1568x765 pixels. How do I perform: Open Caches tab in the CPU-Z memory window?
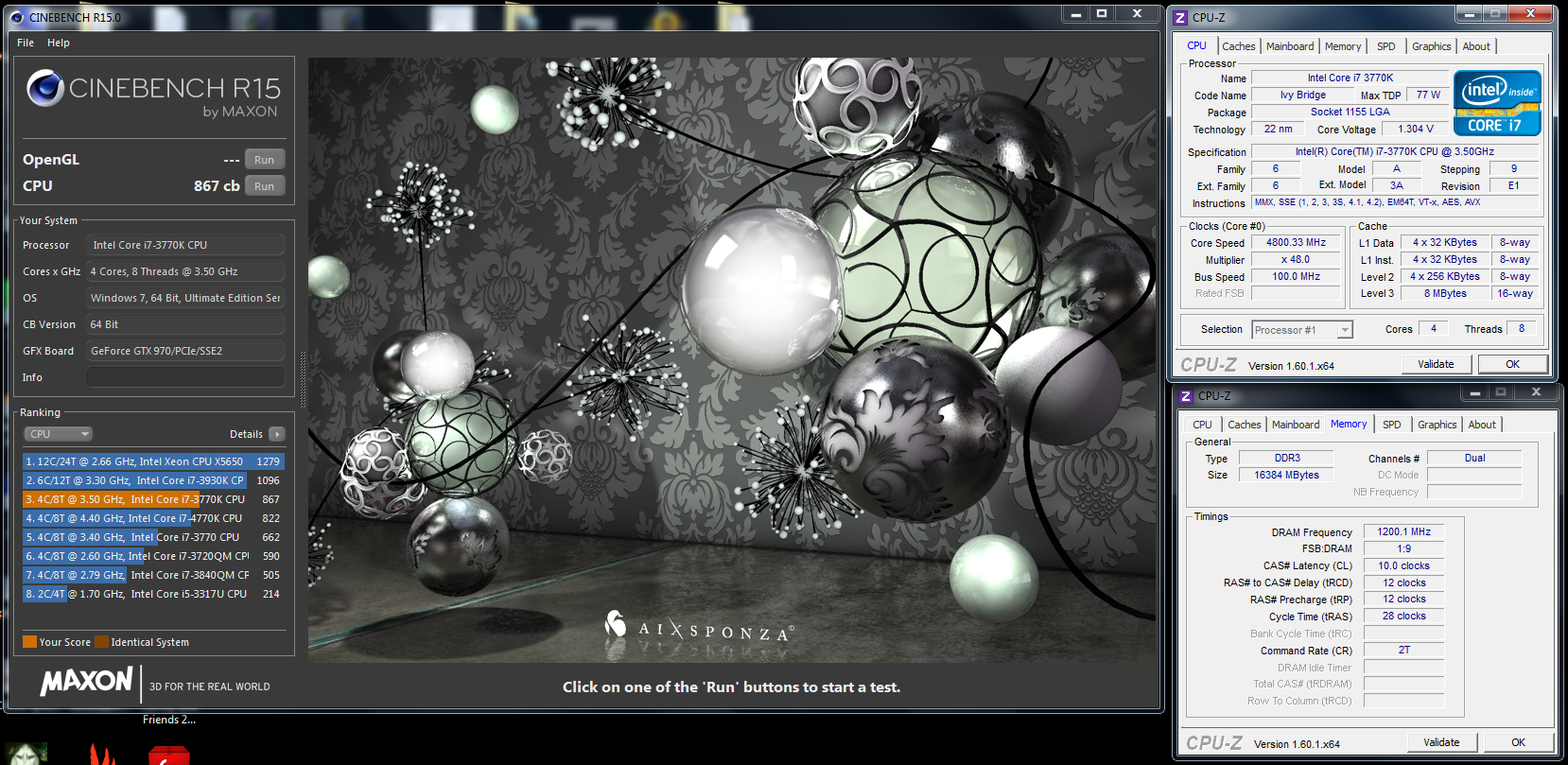tap(1245, 425)
